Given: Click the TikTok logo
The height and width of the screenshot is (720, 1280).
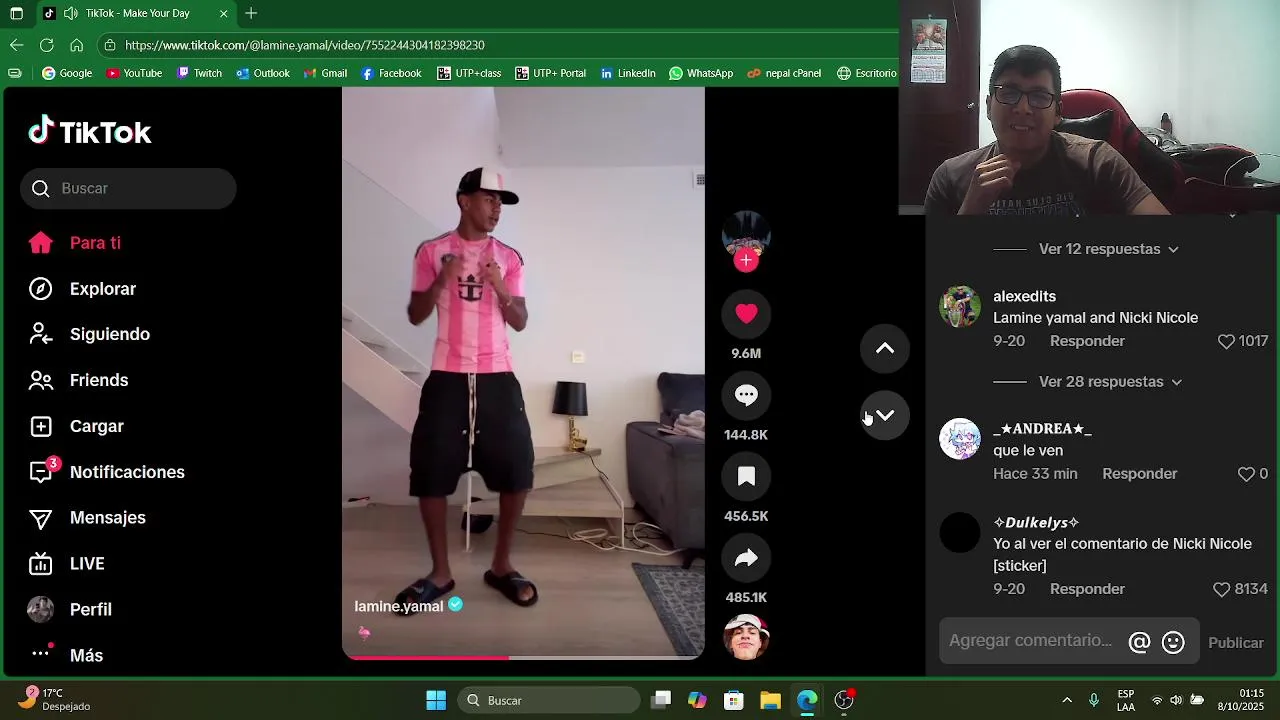Looking at the screenshot, I should pos(90,131).
